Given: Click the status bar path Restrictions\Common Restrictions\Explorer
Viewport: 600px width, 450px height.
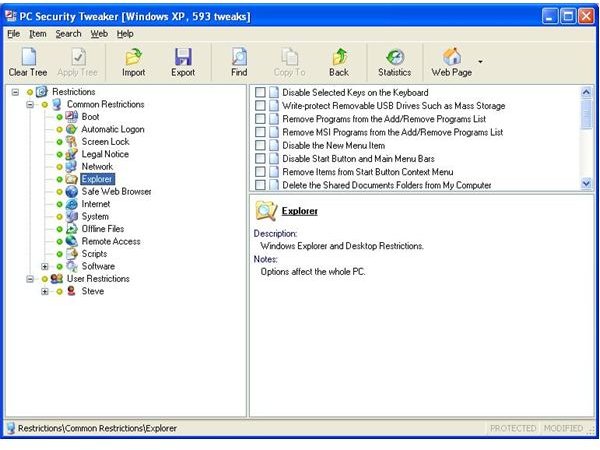Looking at the screenshot, I should point(97,428).
